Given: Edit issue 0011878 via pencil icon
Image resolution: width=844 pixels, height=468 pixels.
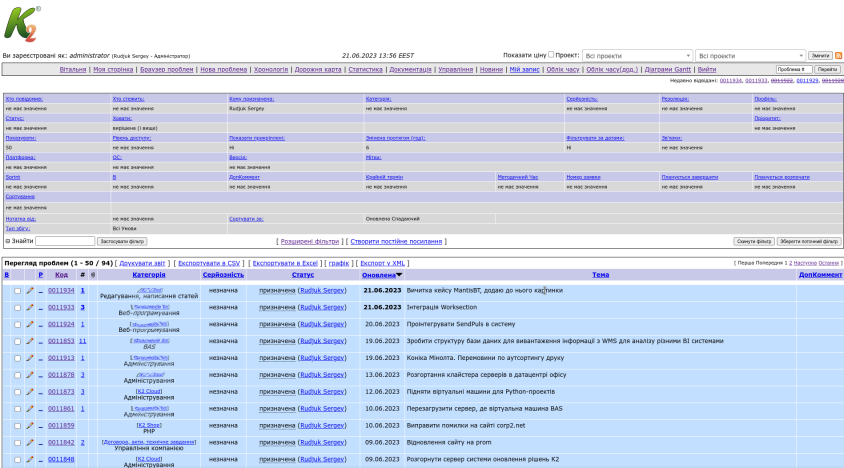Looking at the screenshot, I should coord(30,375).
